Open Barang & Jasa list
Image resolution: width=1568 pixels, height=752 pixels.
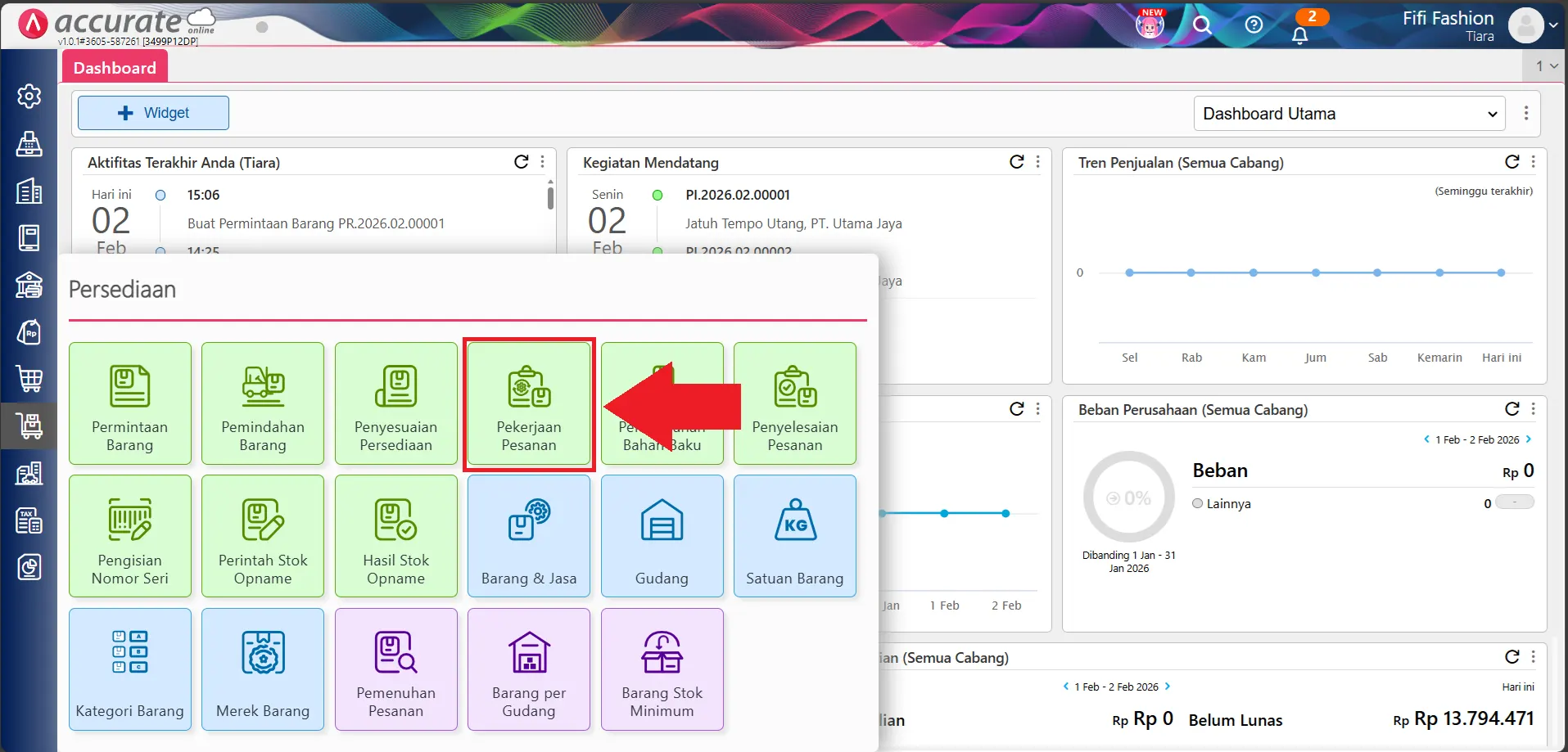pos(529,537)
